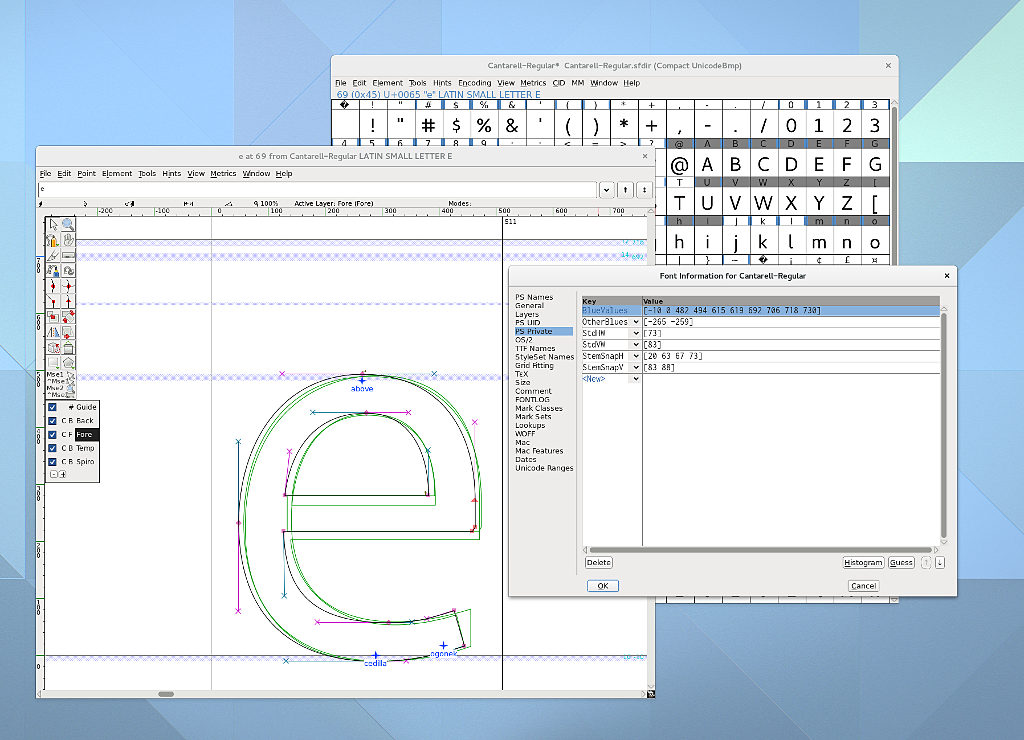This screenshot has height=740, width=1024.
Task: Choose the Rotate tool in the toolbox
Action: pos(67,316)
